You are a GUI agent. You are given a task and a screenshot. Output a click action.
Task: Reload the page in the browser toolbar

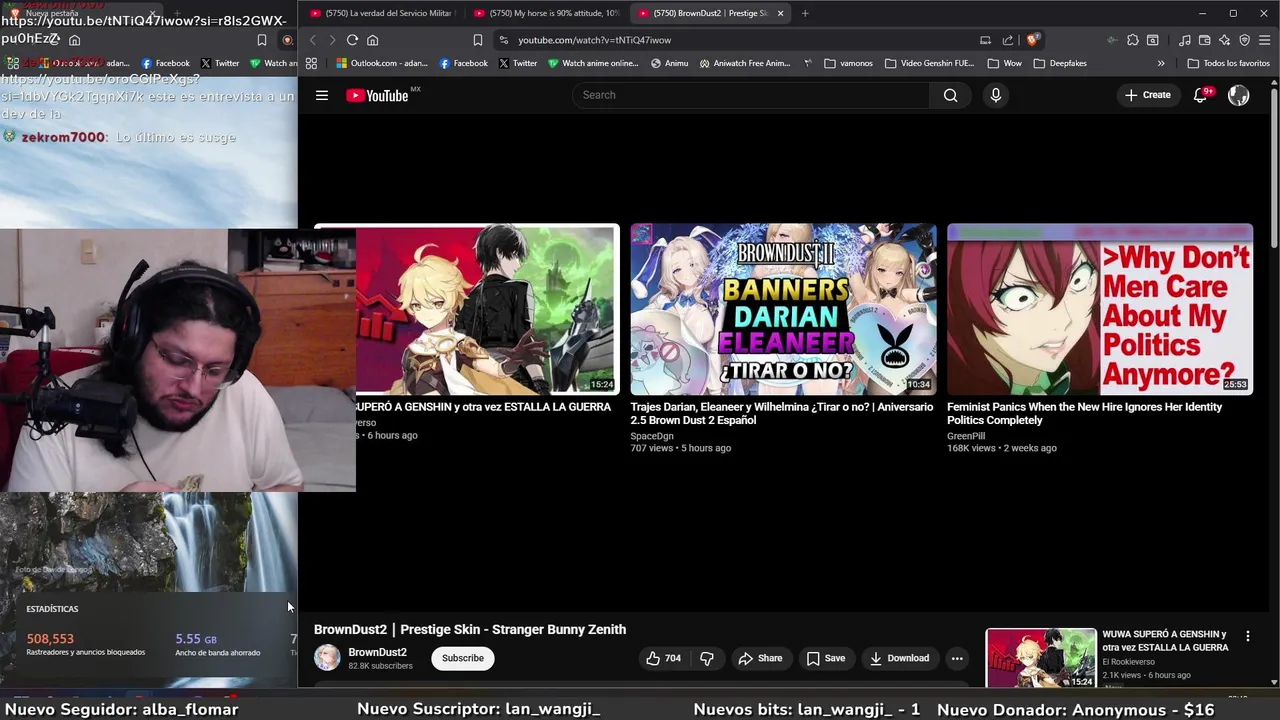[352, 40]
